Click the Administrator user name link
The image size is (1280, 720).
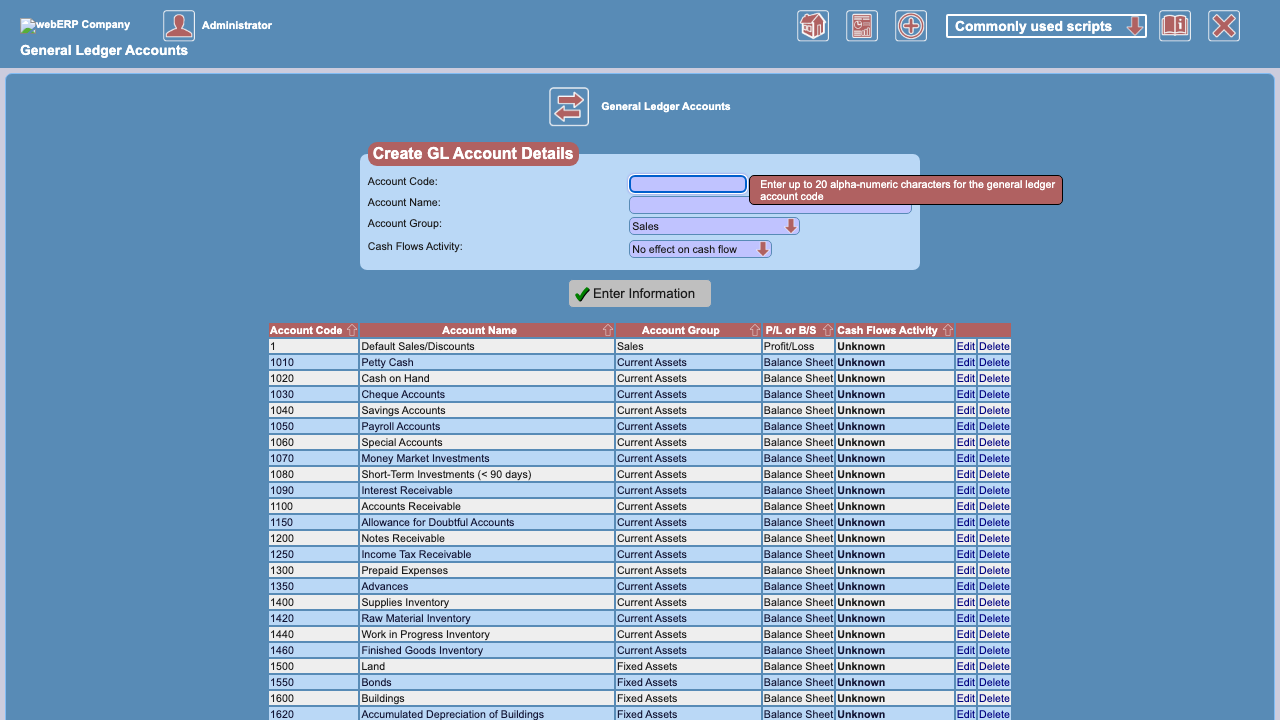237,25
